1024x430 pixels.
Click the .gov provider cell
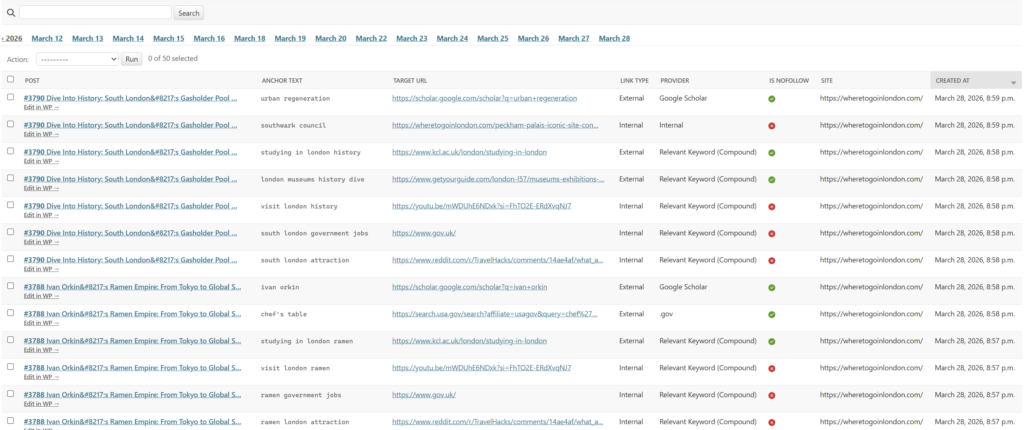coord(667,314)
